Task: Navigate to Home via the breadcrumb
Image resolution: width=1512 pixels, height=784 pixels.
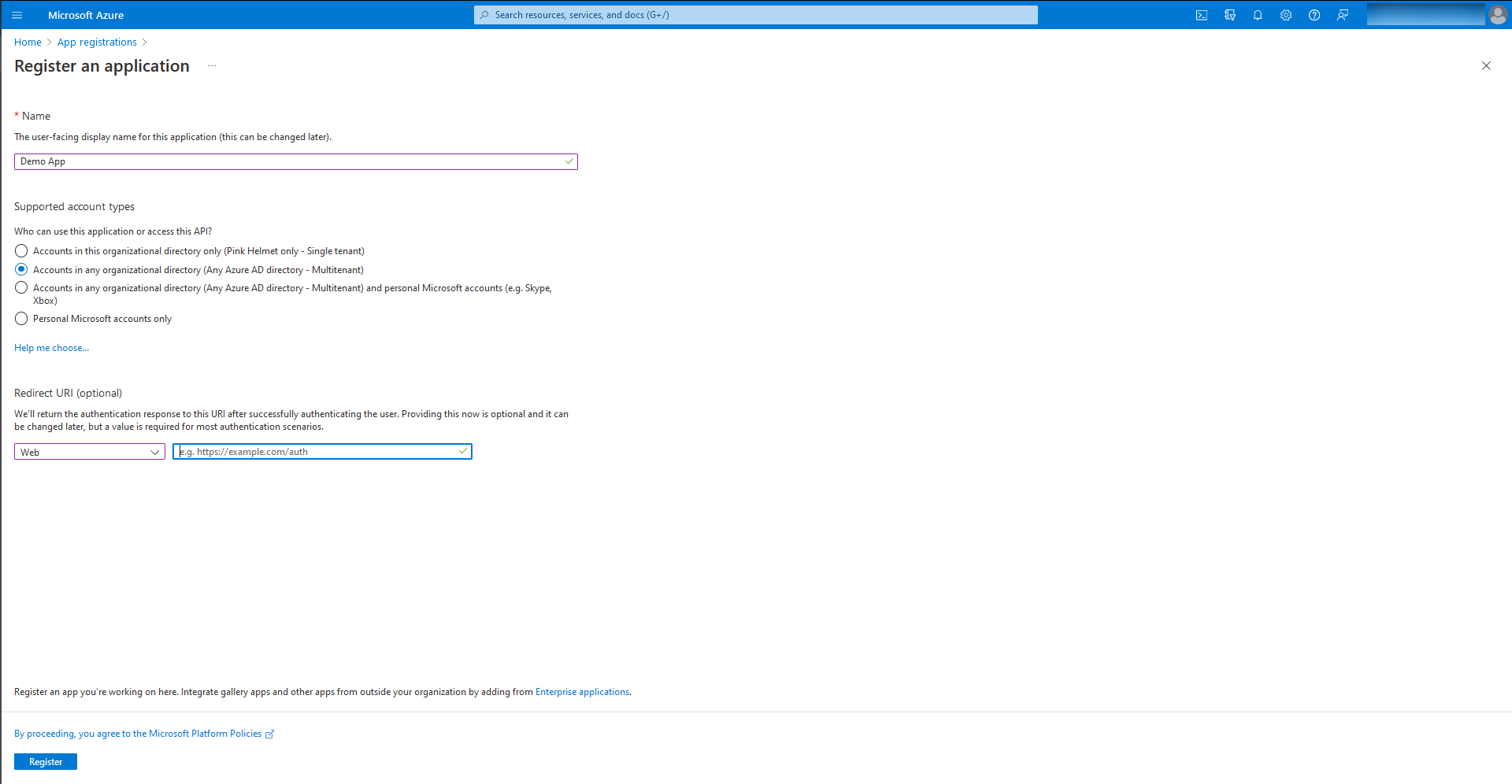Action: (x=28, y=42)
